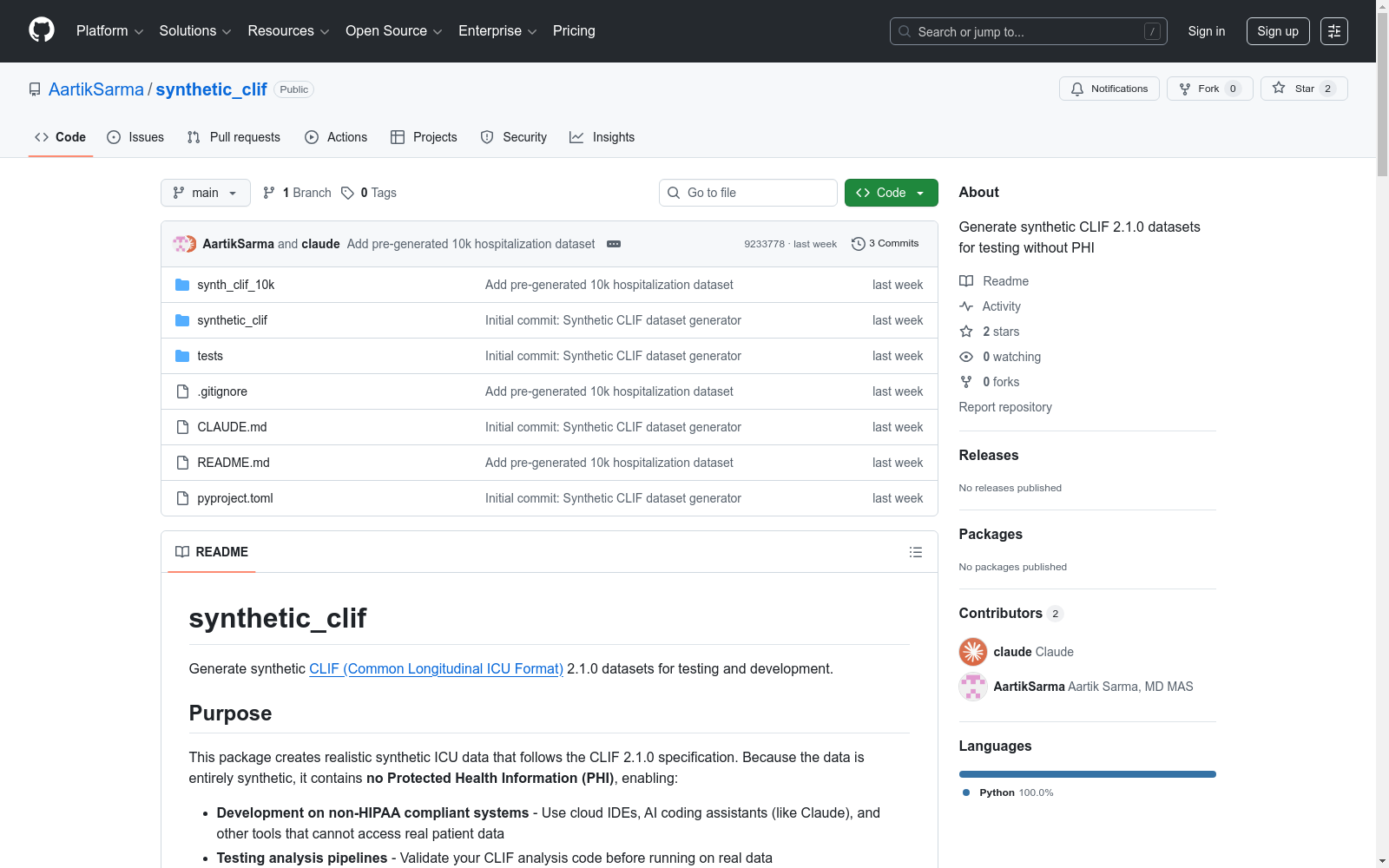View the 0 Tags link
This screenshot has width=1389, height=868.
click(369, 193)
